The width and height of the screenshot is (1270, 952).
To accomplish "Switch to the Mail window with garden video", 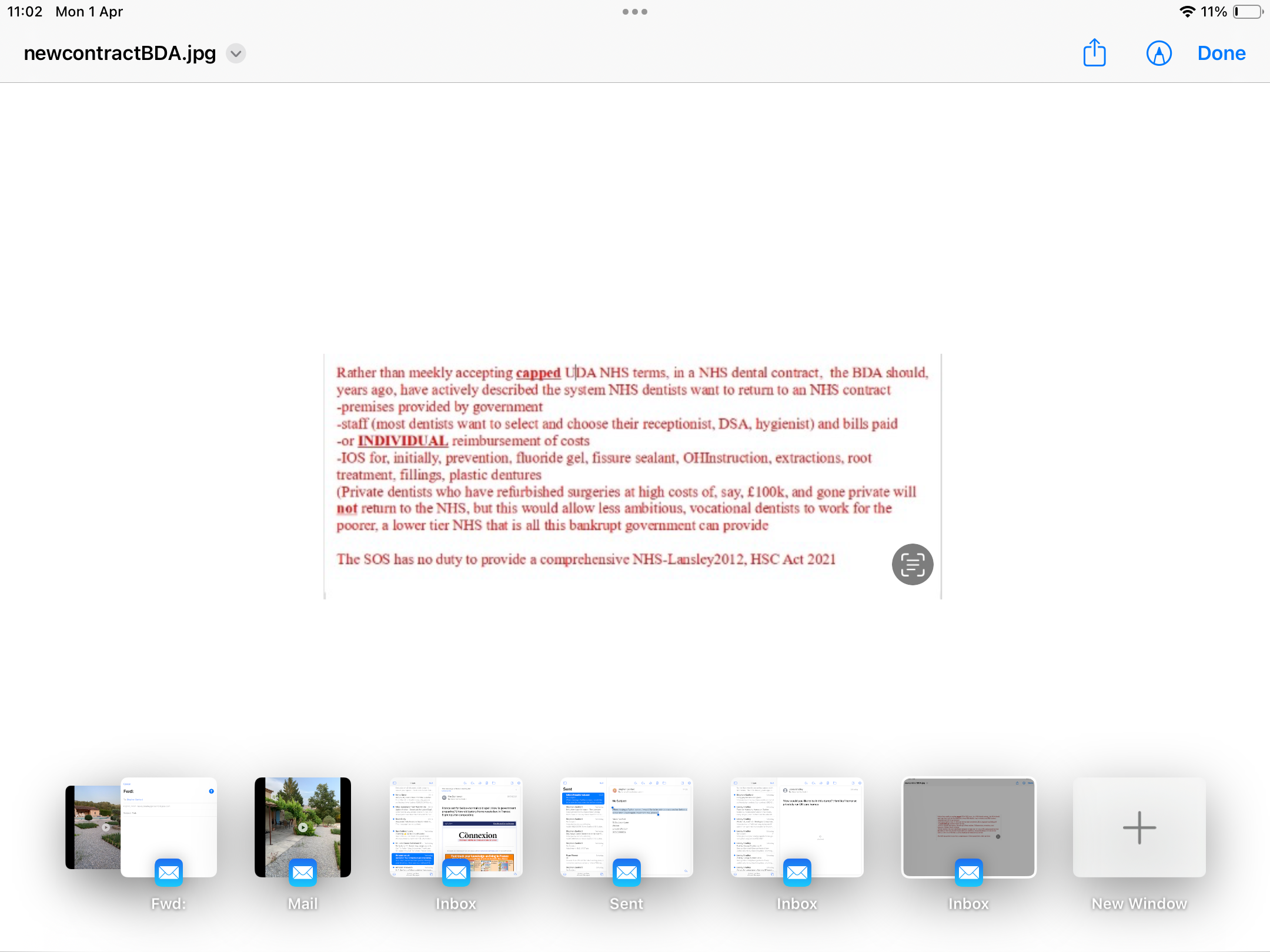I will (303, 827).
